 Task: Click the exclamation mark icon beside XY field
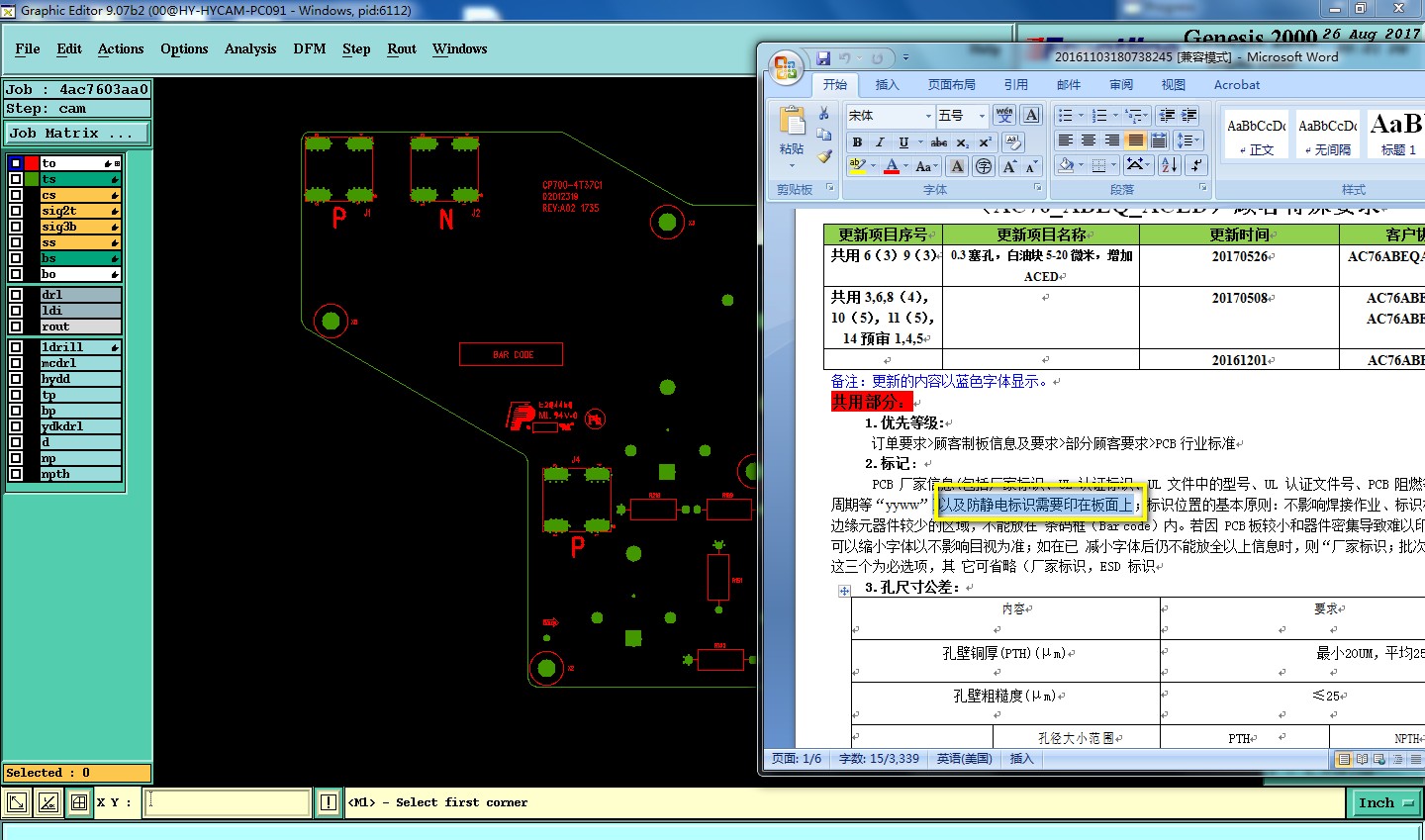329,802
